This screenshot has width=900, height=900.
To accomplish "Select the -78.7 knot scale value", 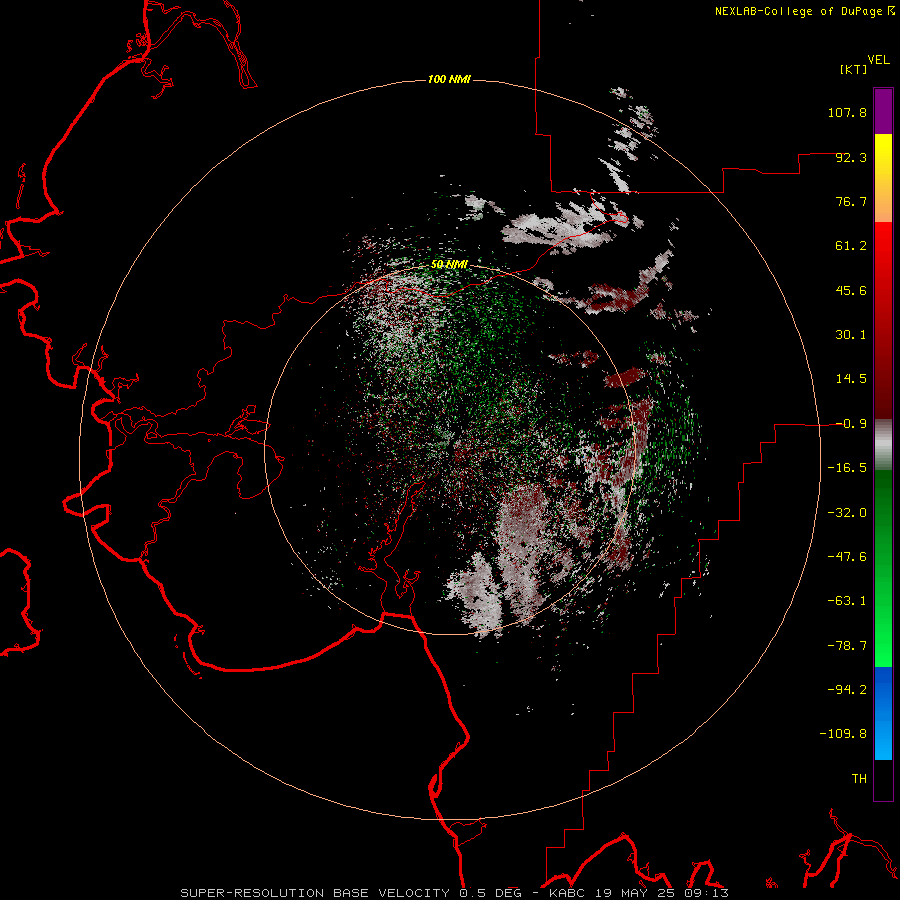I will pyautogui.click(x=847, y=646).
